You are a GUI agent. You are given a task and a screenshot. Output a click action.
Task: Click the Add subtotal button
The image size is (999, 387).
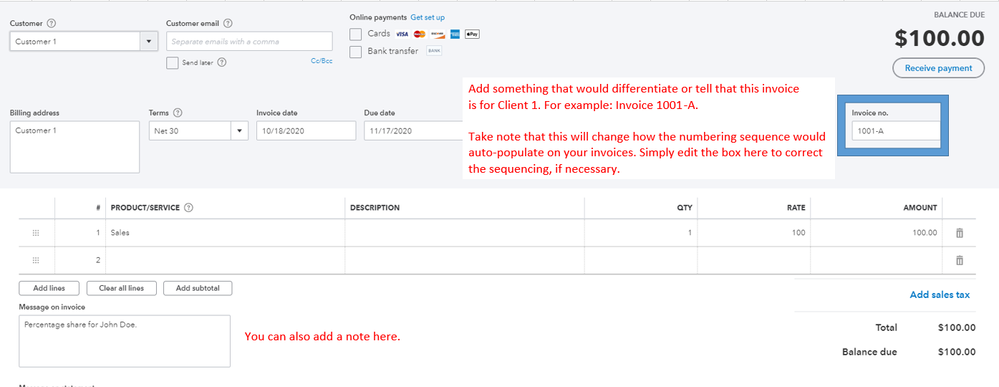(x=198, y=288)
